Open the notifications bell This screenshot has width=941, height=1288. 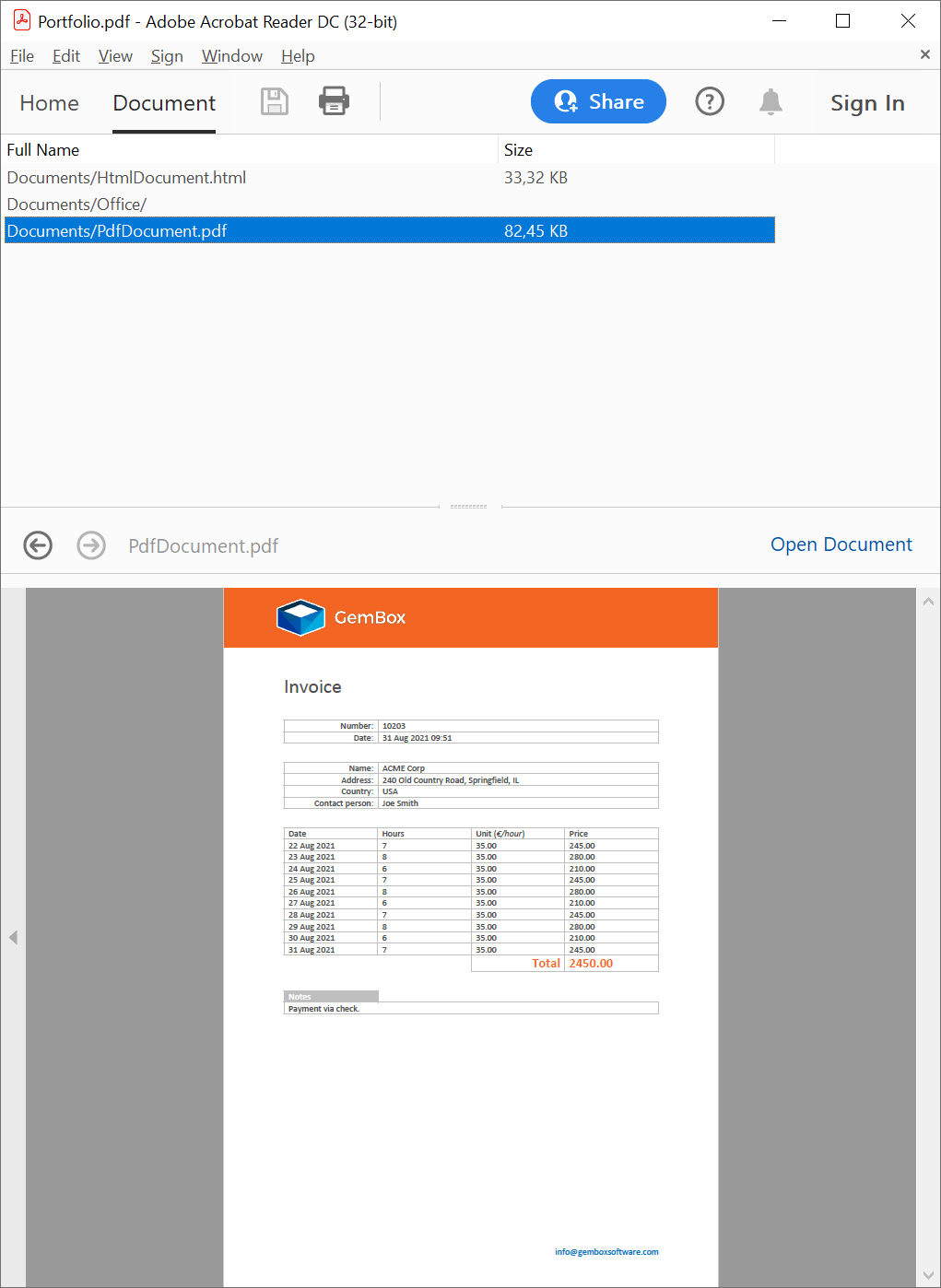coord(770,101)
